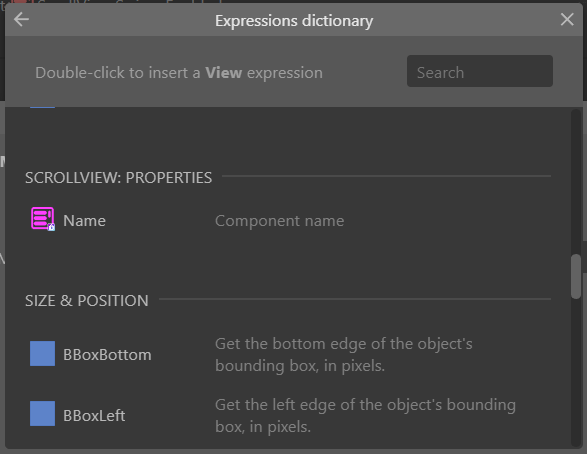Image resolution: width=587 pixels, height=454 pixels.
Task: Click the Component name description text
Action: pos(279,221)
